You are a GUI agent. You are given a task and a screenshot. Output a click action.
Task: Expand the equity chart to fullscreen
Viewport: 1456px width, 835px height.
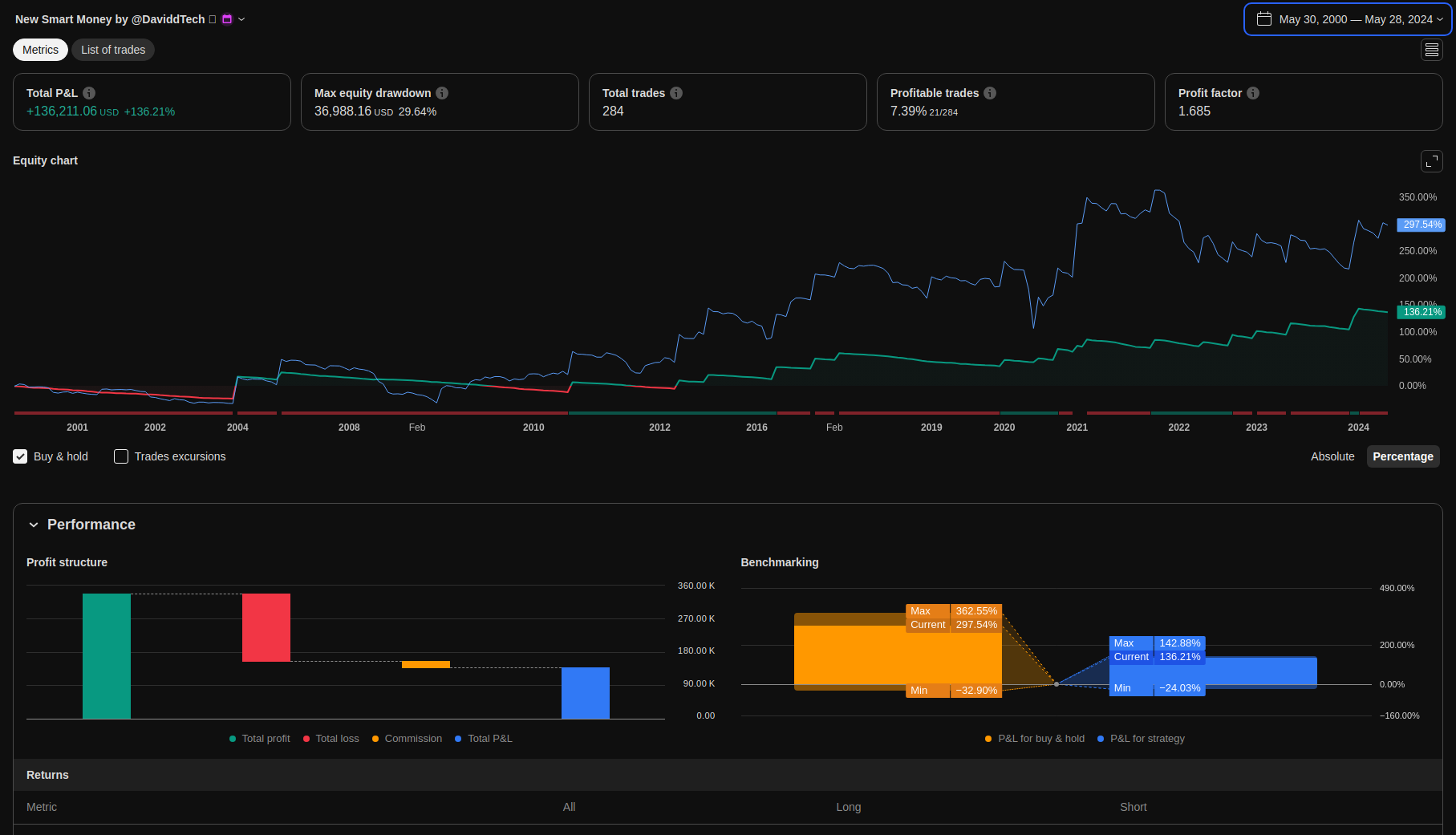1431,161
